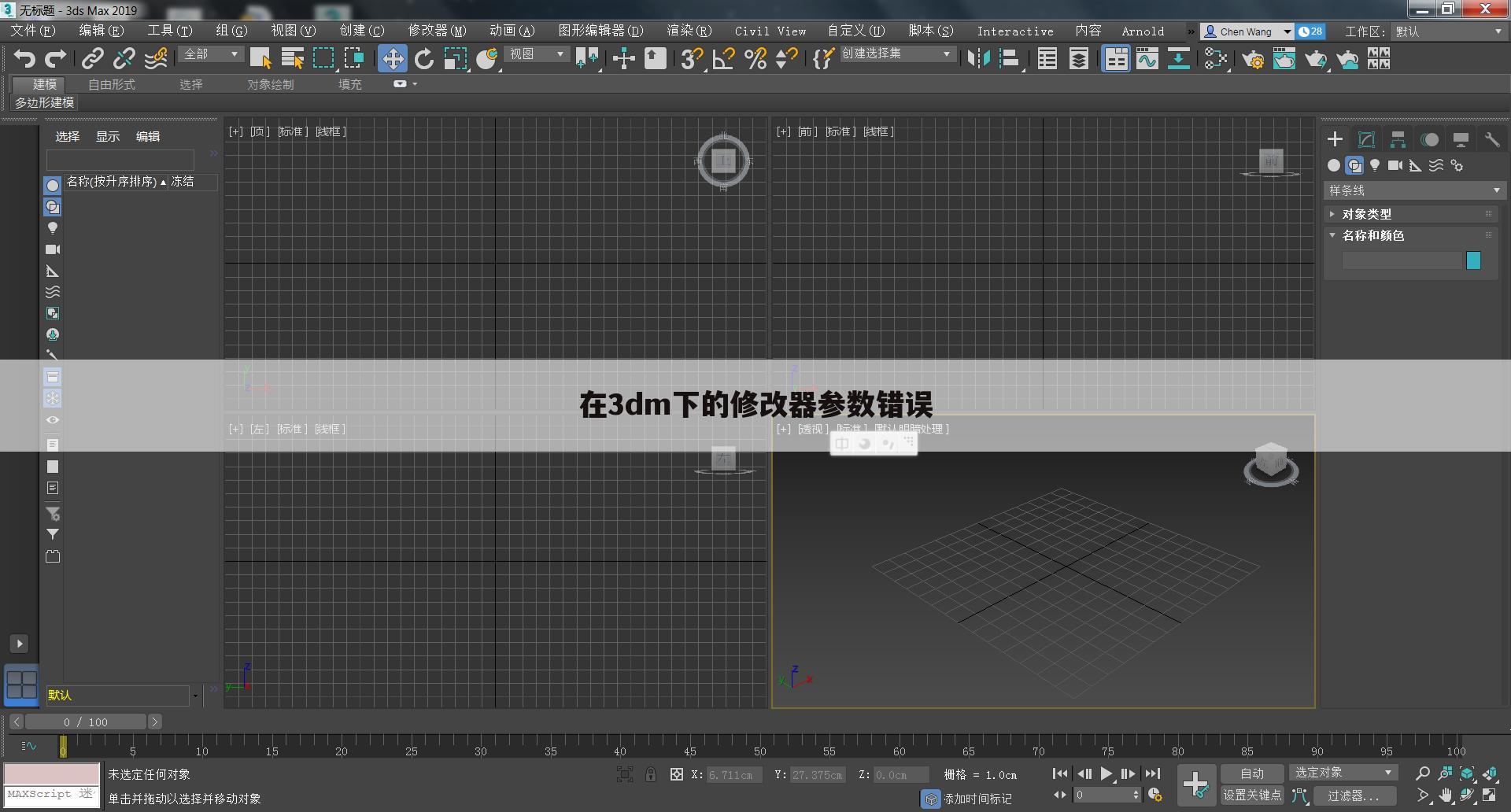Select the Lights category in Create panel
The width and height of the screenshot is (1511, 812).
(x=1375, y=165)
